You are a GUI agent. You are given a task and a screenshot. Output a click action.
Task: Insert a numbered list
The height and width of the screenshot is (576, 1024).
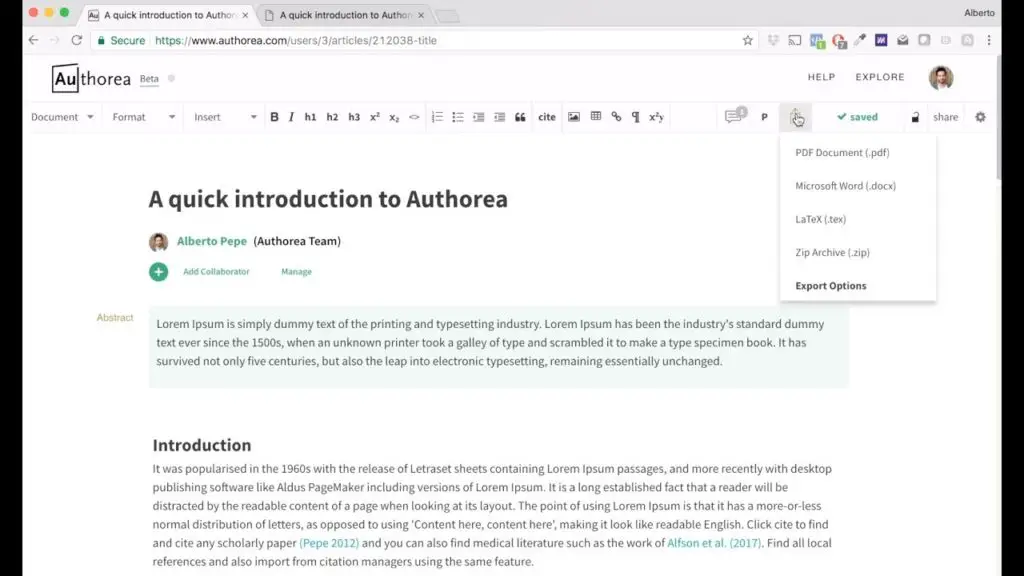click(x=437, y=117)
